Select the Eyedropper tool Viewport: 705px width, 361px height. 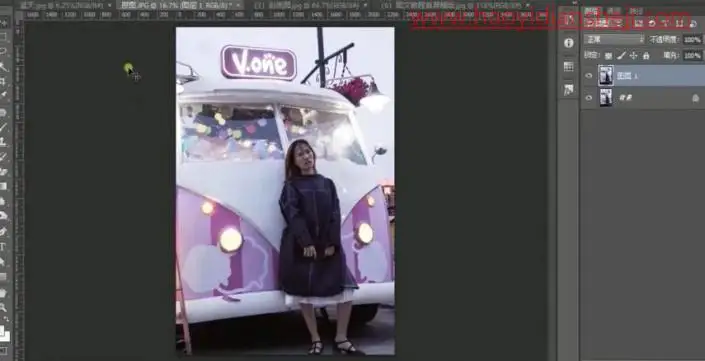tap(4, 94)
